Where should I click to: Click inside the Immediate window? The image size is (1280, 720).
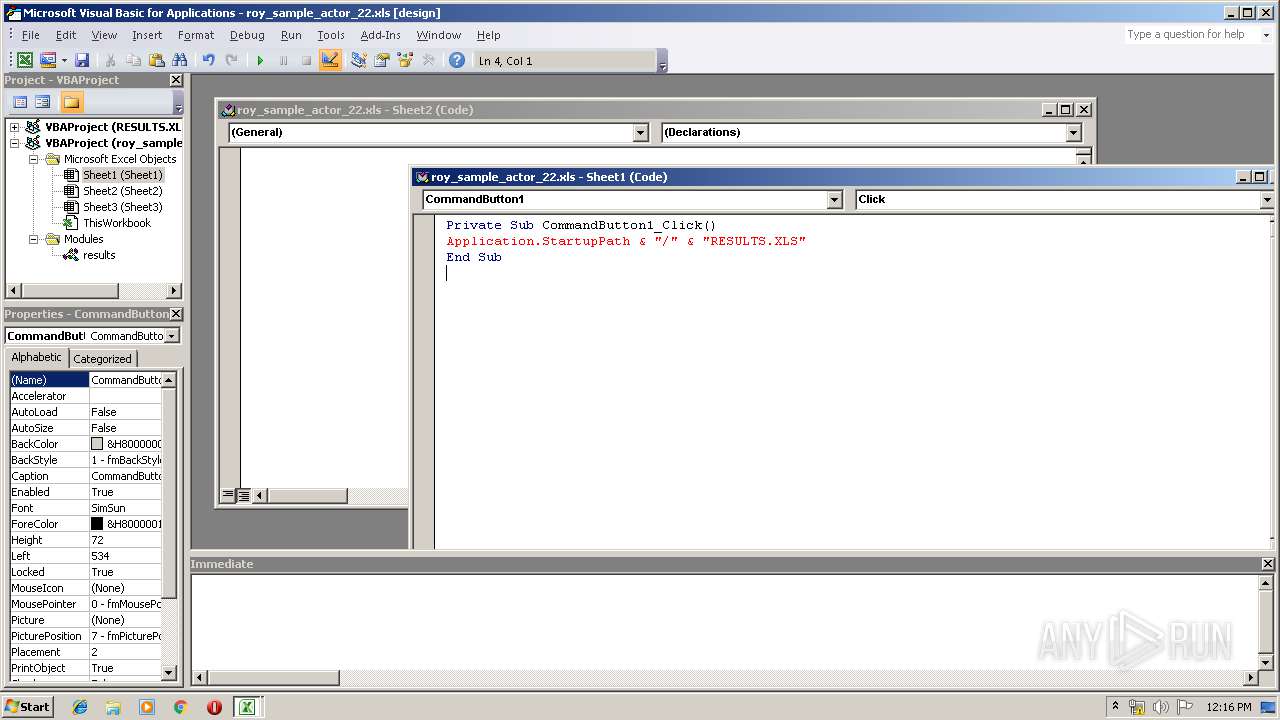(x=723, y=620)
